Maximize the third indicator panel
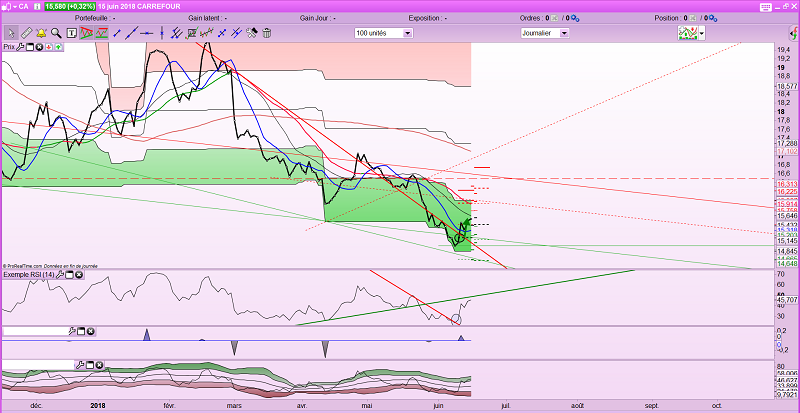The width and height of the screenshot is (800, 413). pos(81,331)
